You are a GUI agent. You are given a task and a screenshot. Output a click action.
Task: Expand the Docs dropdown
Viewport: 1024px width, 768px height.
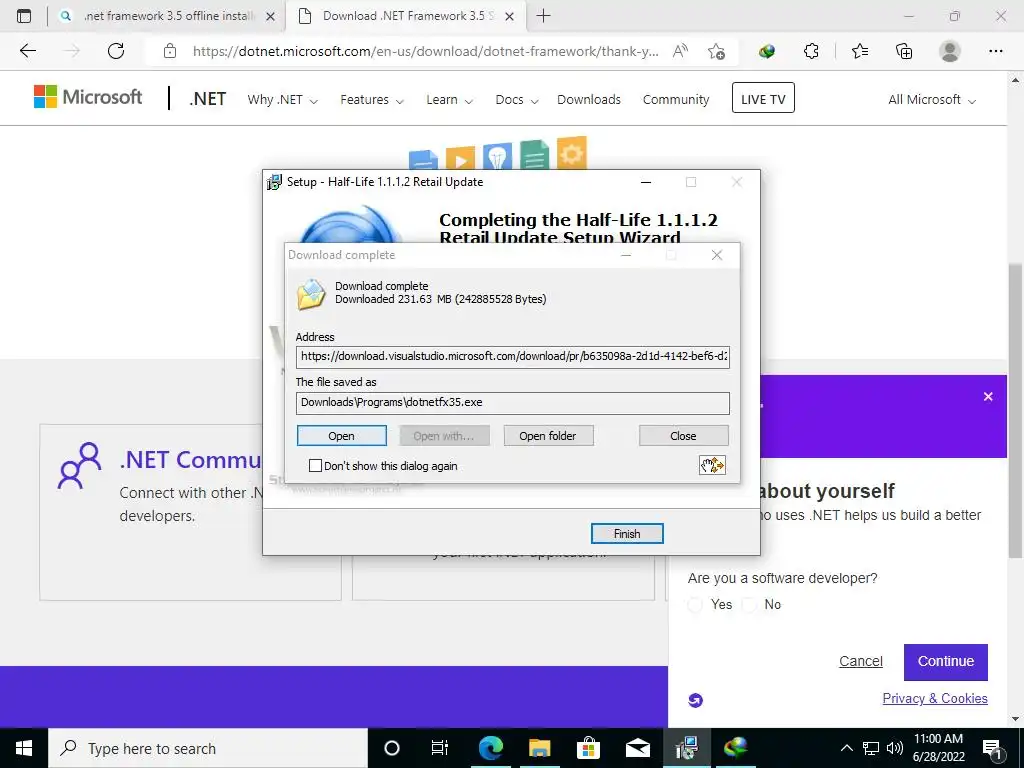tap(517, 100)
